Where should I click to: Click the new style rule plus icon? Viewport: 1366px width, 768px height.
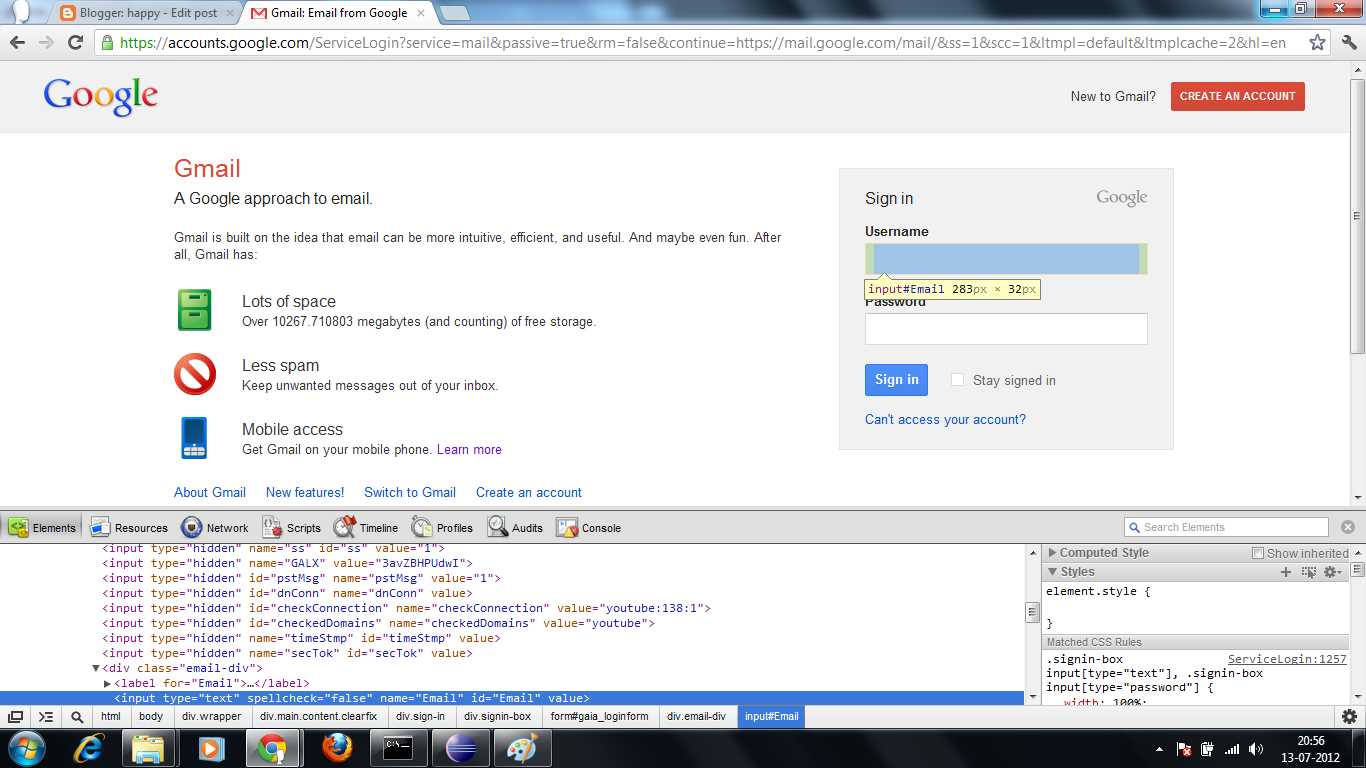1286,572
